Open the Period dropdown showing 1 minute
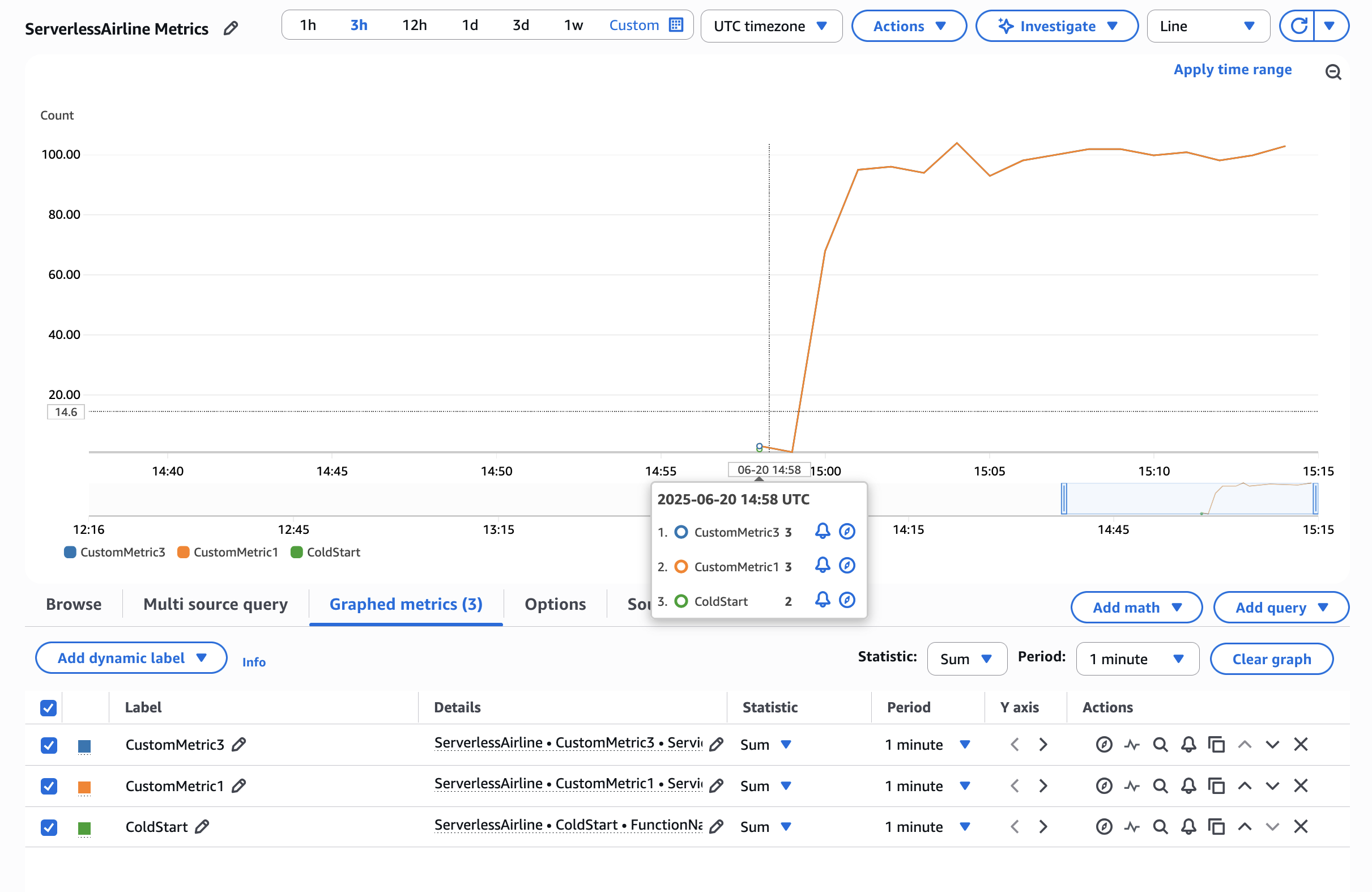Screen dimensions: 1372x892 pos(1137,659)
